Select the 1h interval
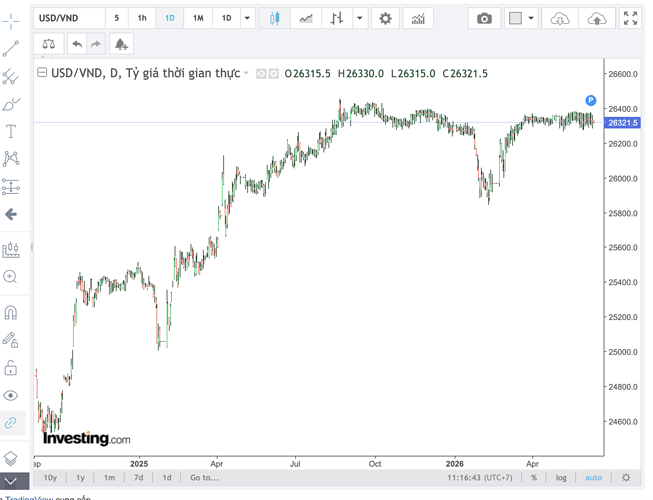Viewport: 653px width, 500px height. [142, 18]
